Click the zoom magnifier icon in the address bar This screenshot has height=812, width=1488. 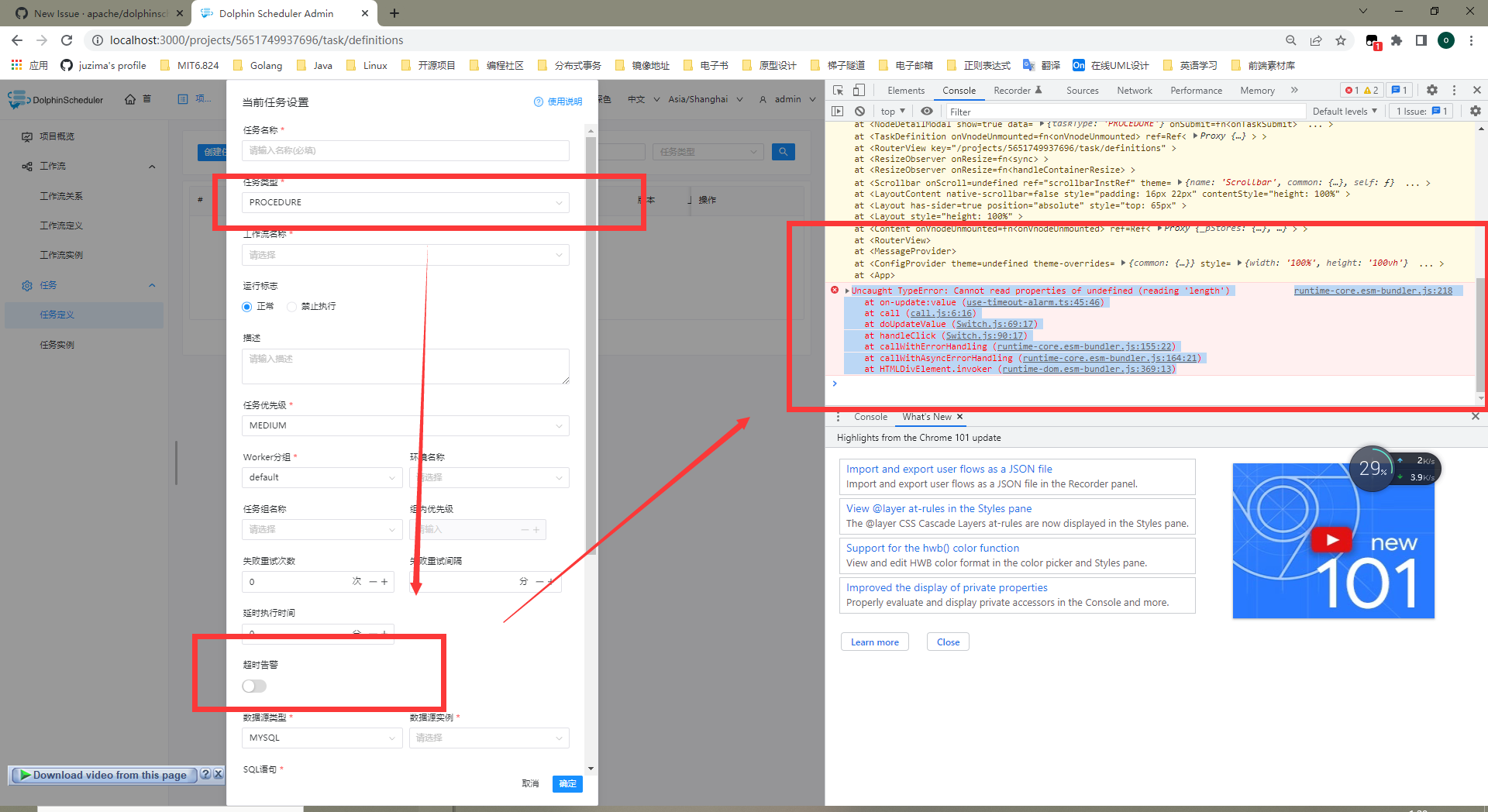click(x=1291, y=40)
